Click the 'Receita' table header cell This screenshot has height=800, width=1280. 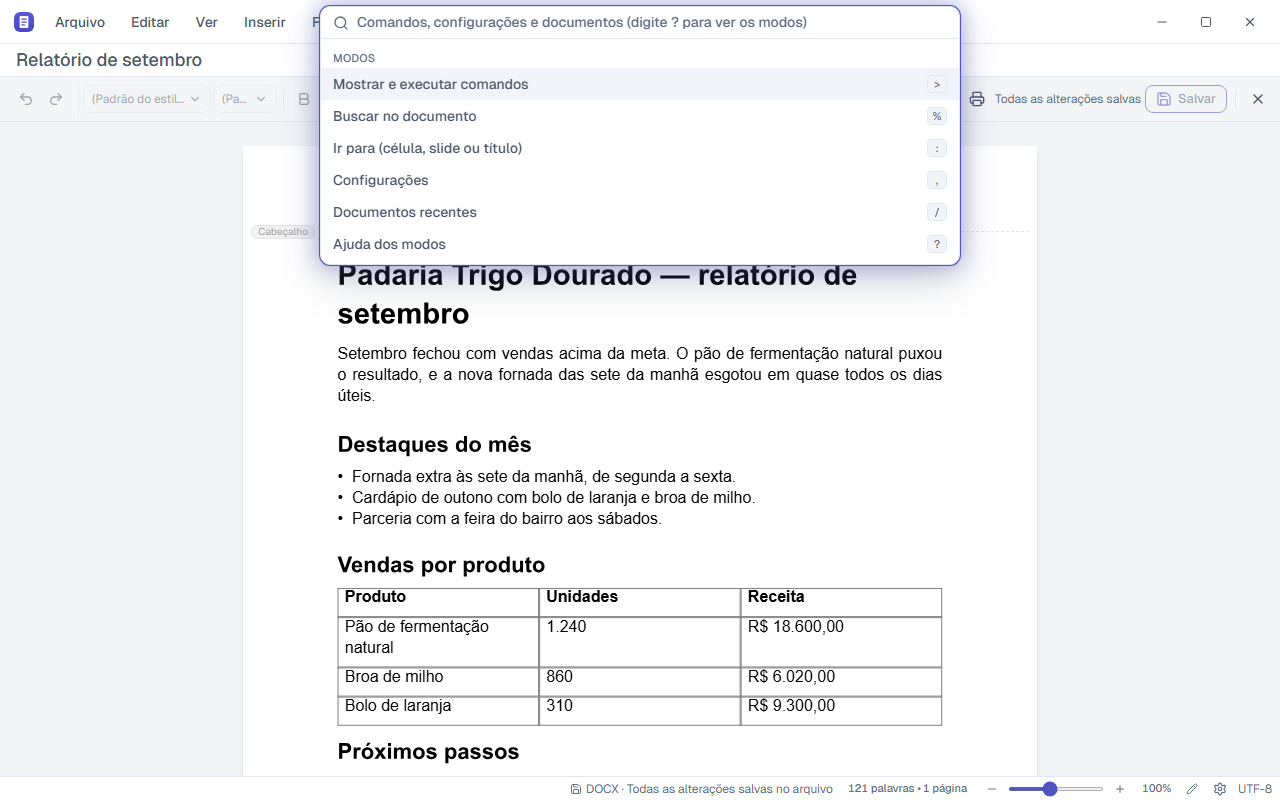click(841, 602)
